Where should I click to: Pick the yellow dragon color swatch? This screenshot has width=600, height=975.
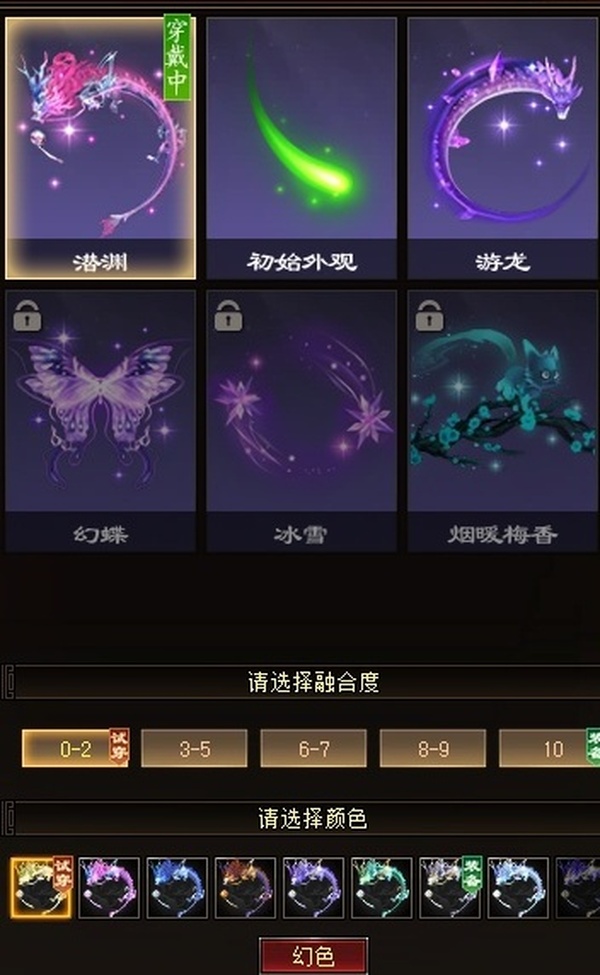click(41, 888)
